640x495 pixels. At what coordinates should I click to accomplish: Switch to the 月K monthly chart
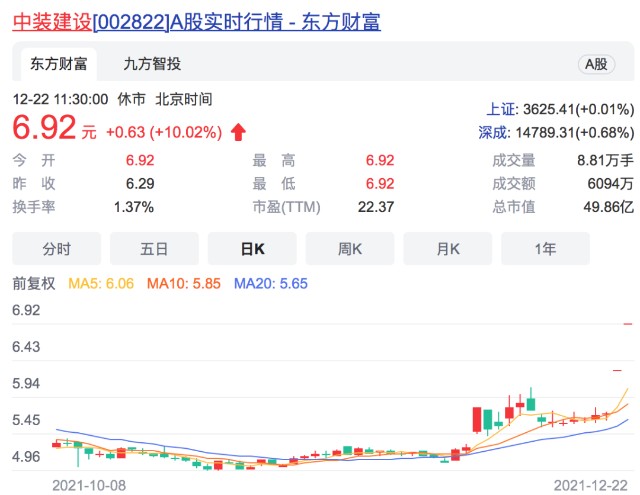[448, 249]
